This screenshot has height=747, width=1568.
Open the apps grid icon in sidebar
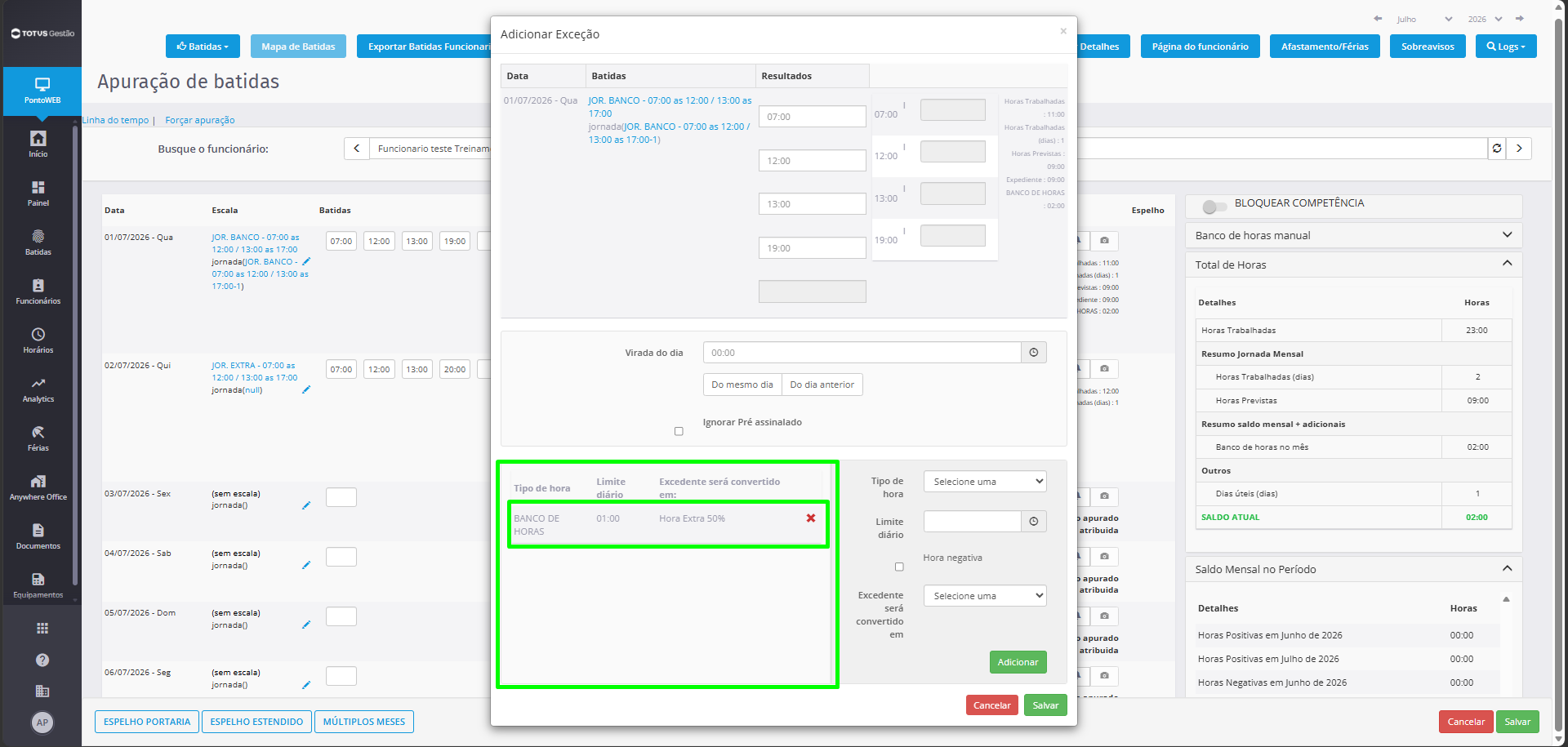(42, 628)
